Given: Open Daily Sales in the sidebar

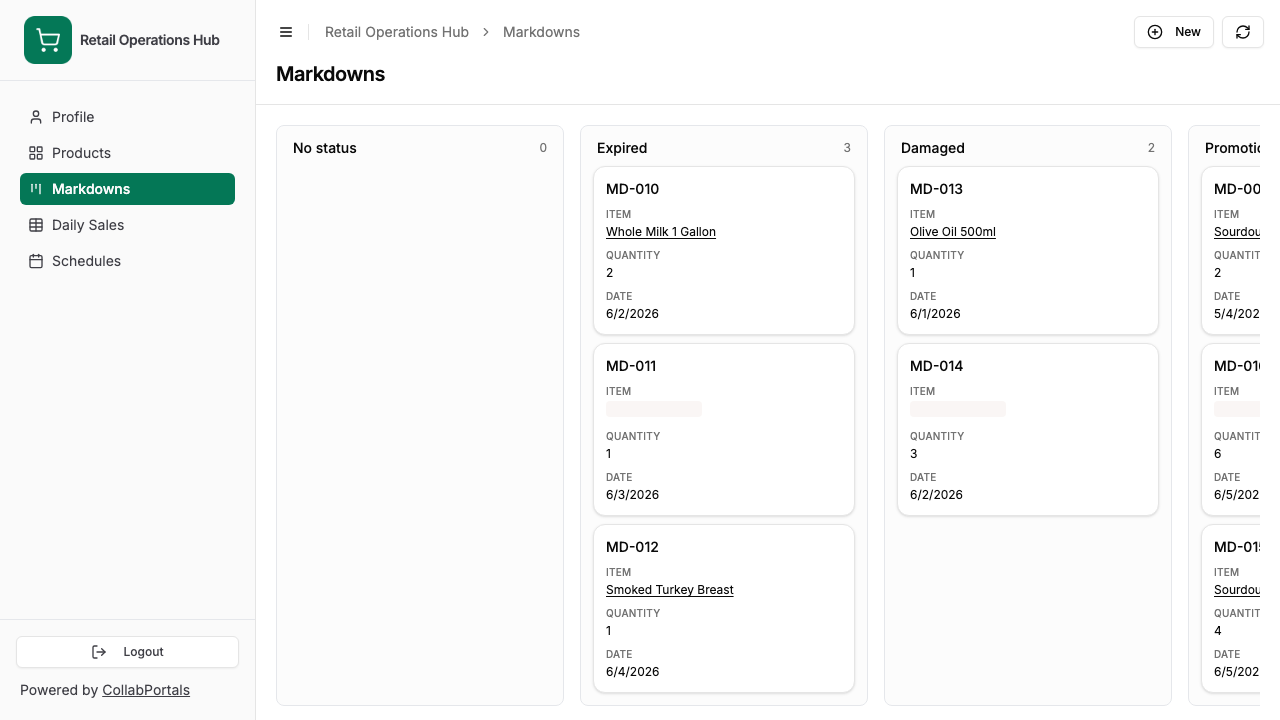Looking at the screenshot, I should pyautogui.click(x=127, y=225).
